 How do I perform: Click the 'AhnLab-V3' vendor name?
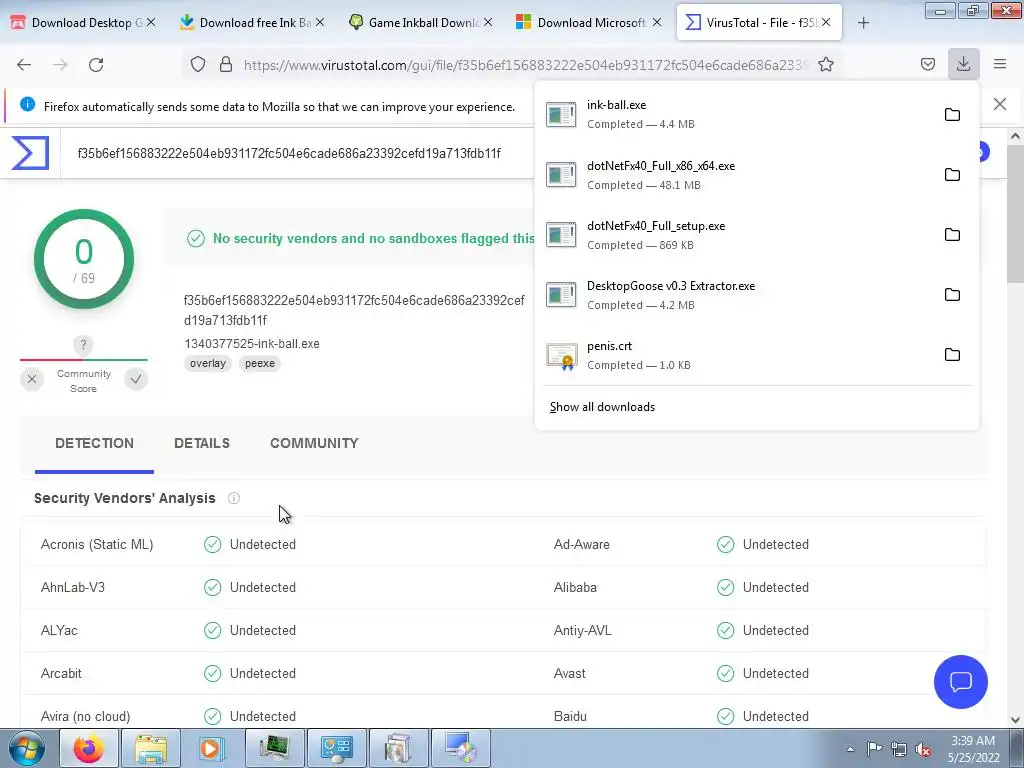pyautogui.click(x=72, y=587)
